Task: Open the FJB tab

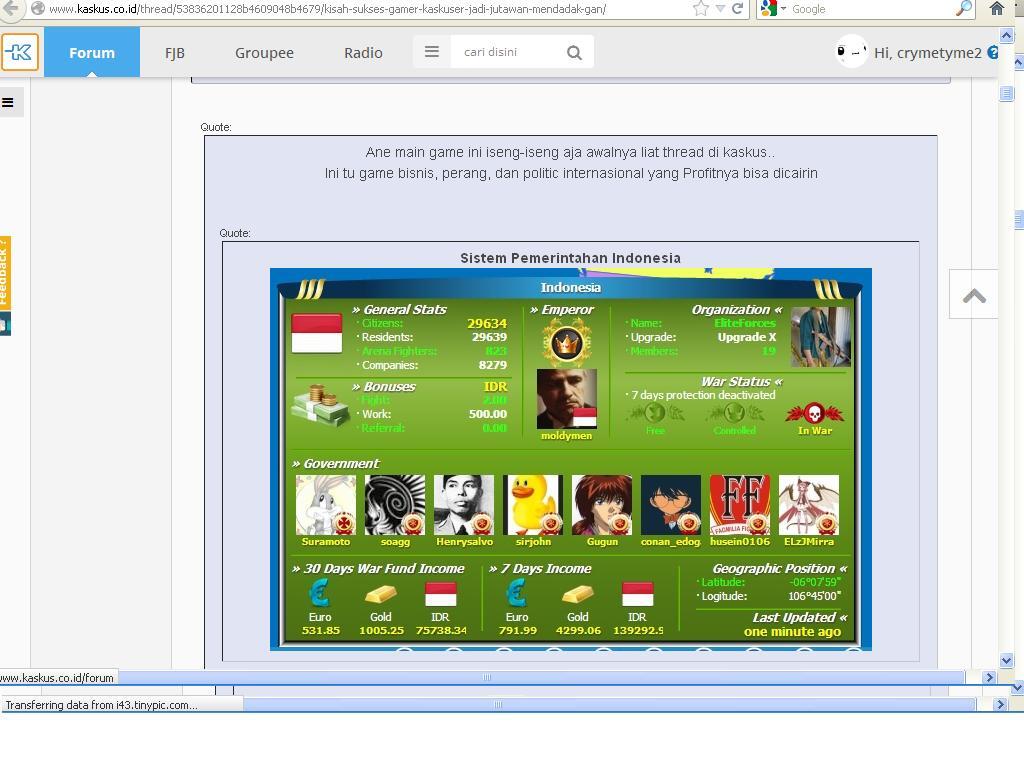Action: click(x=174, y=53)
